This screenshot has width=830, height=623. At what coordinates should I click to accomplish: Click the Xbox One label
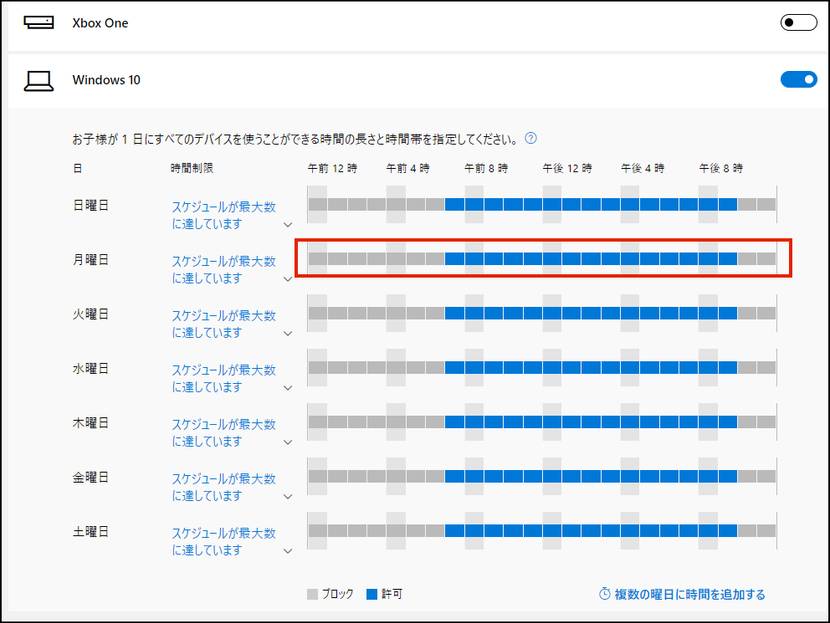tap(100, 23)
